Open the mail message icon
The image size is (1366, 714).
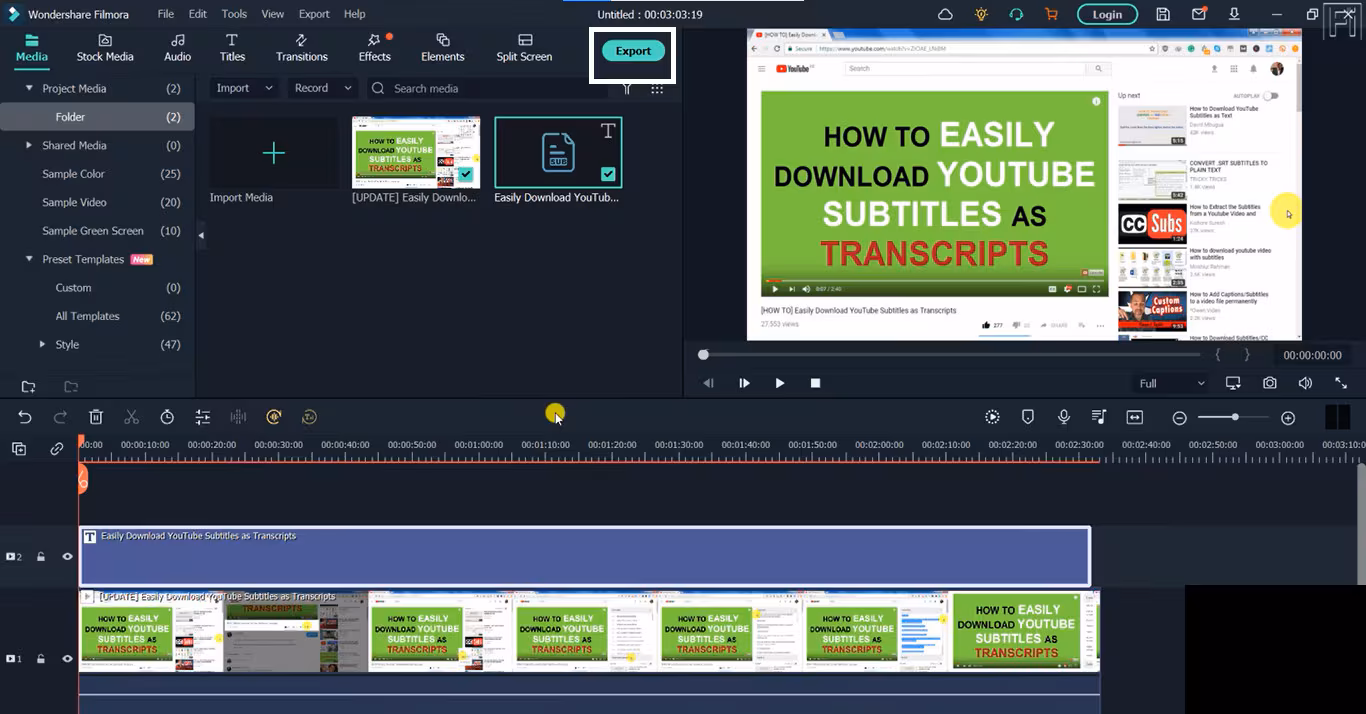coord(1198,14)
